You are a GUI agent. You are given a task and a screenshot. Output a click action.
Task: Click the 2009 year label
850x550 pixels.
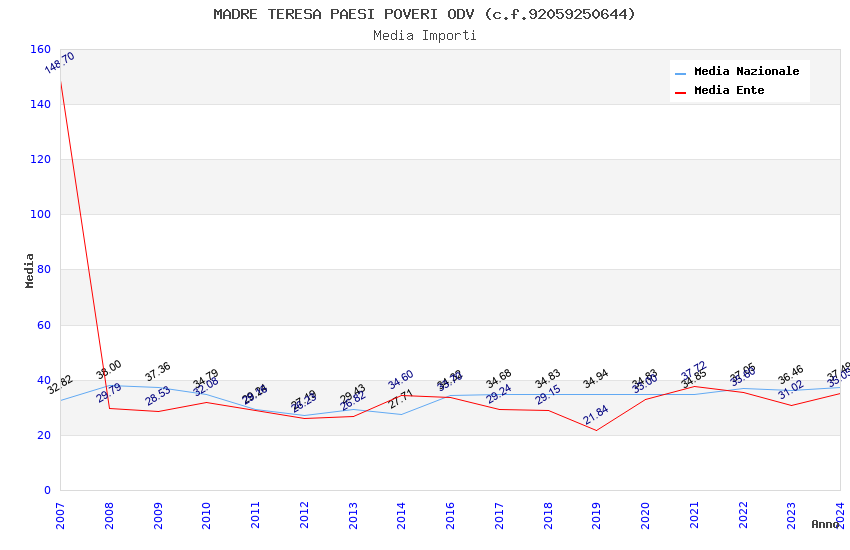(158, 515)
